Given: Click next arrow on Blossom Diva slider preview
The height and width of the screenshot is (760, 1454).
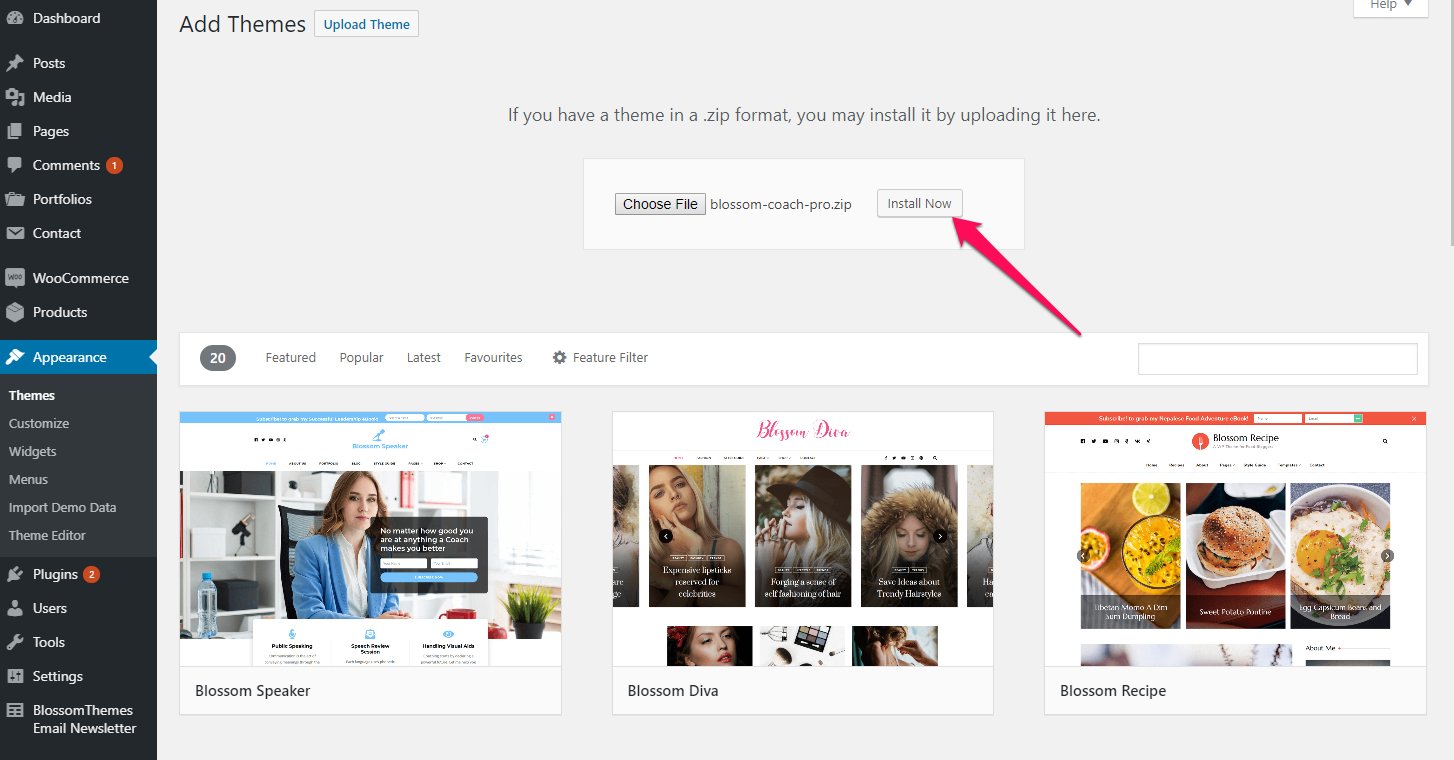Looking at the screenshot, I should (940, 536).
